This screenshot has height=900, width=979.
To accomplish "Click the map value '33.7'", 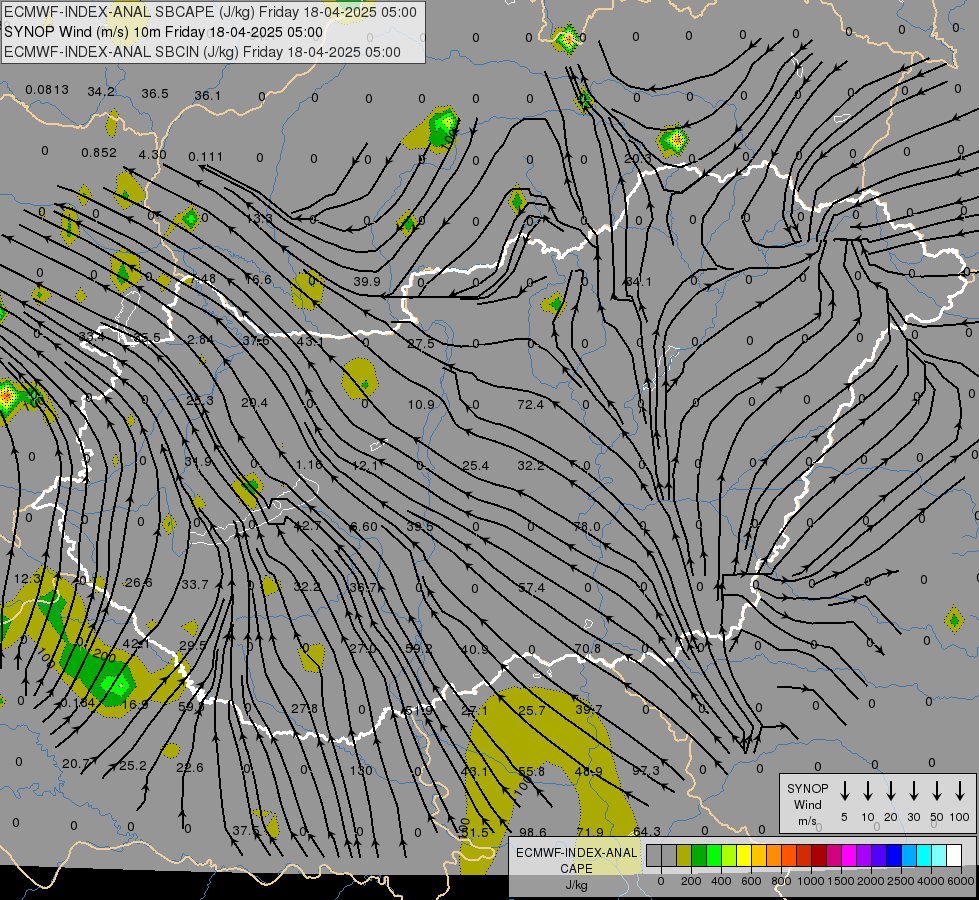I will tap(195, 585).
